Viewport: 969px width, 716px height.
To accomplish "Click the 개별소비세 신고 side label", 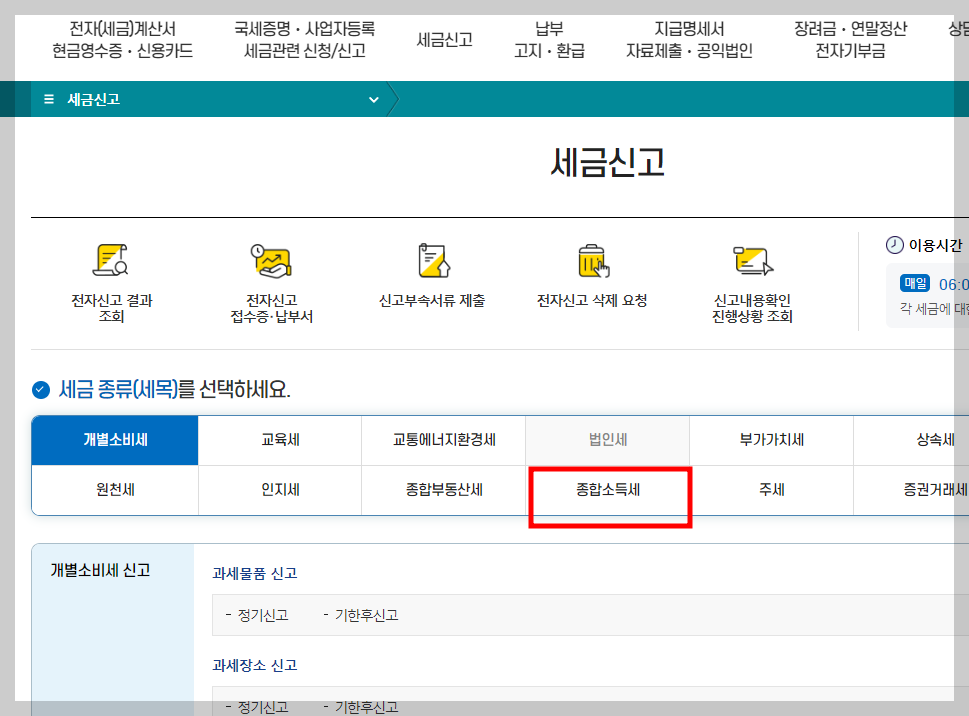I will [x=100, y=570].
